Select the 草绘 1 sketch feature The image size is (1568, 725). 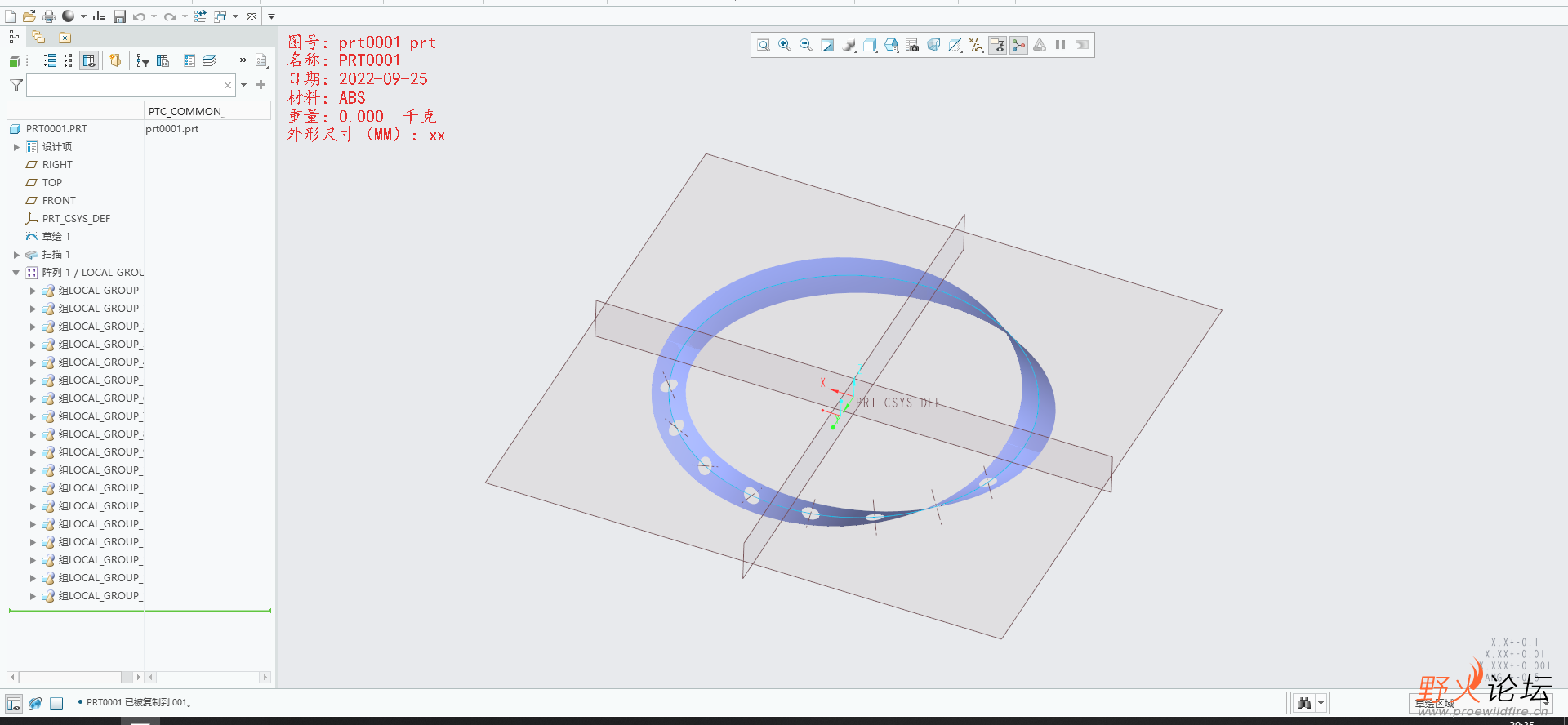coord(56,237)
